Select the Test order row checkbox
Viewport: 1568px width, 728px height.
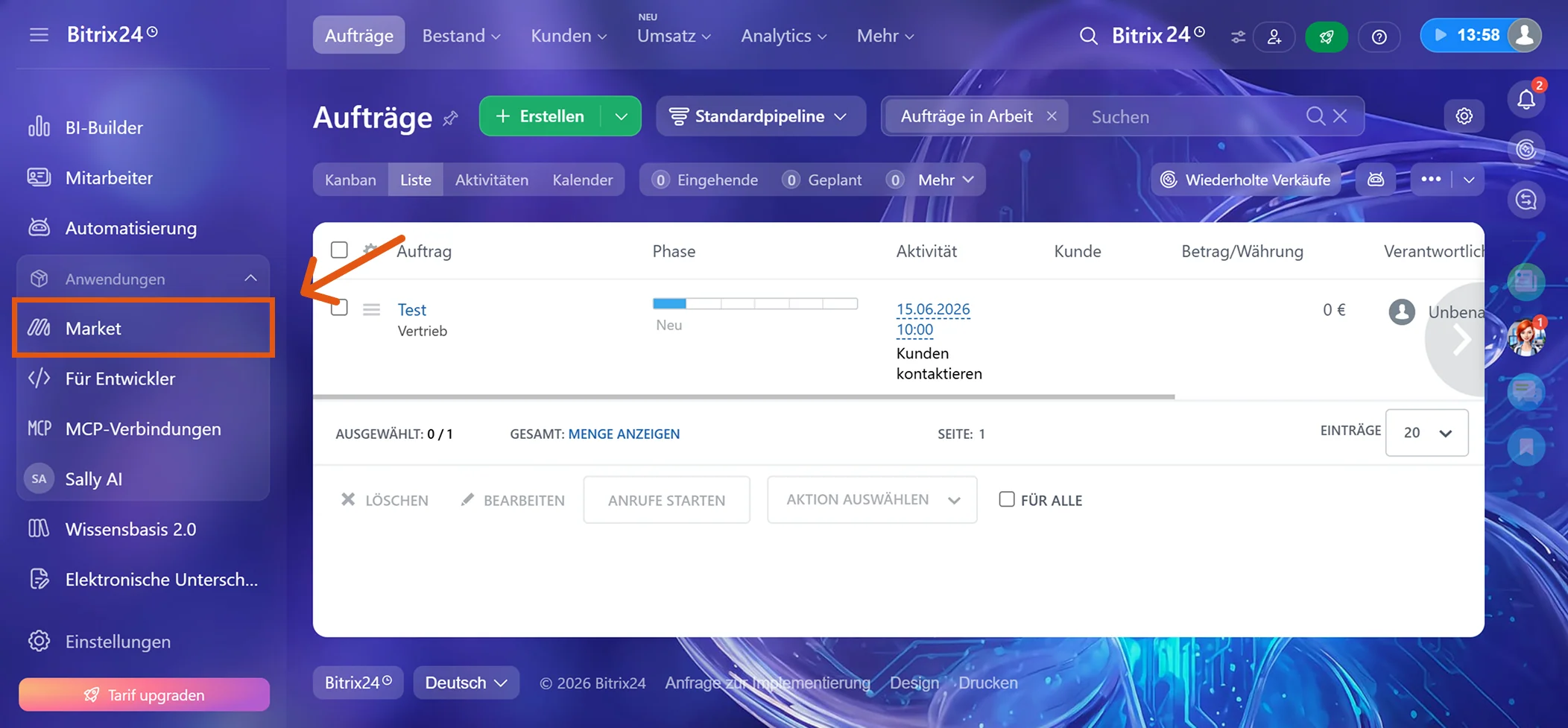click(x=339, y=307)
